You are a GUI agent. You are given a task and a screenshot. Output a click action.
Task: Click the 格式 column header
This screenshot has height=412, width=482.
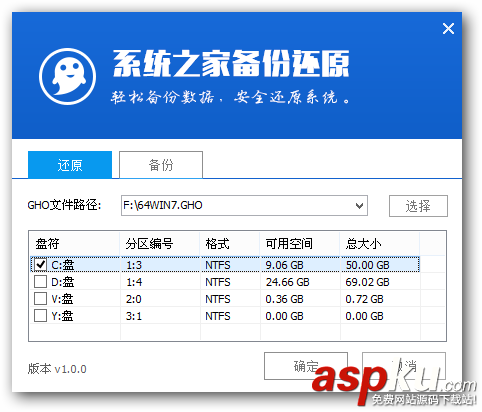[230, 244]
